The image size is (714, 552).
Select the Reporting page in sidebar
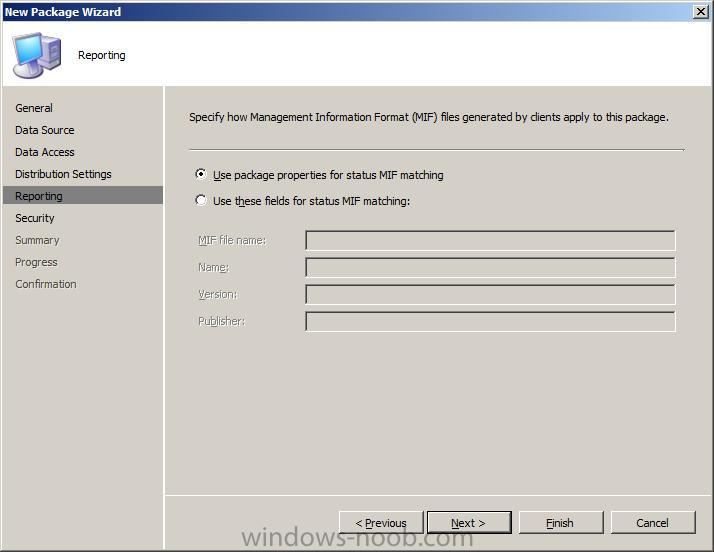(x=83, y=195)
